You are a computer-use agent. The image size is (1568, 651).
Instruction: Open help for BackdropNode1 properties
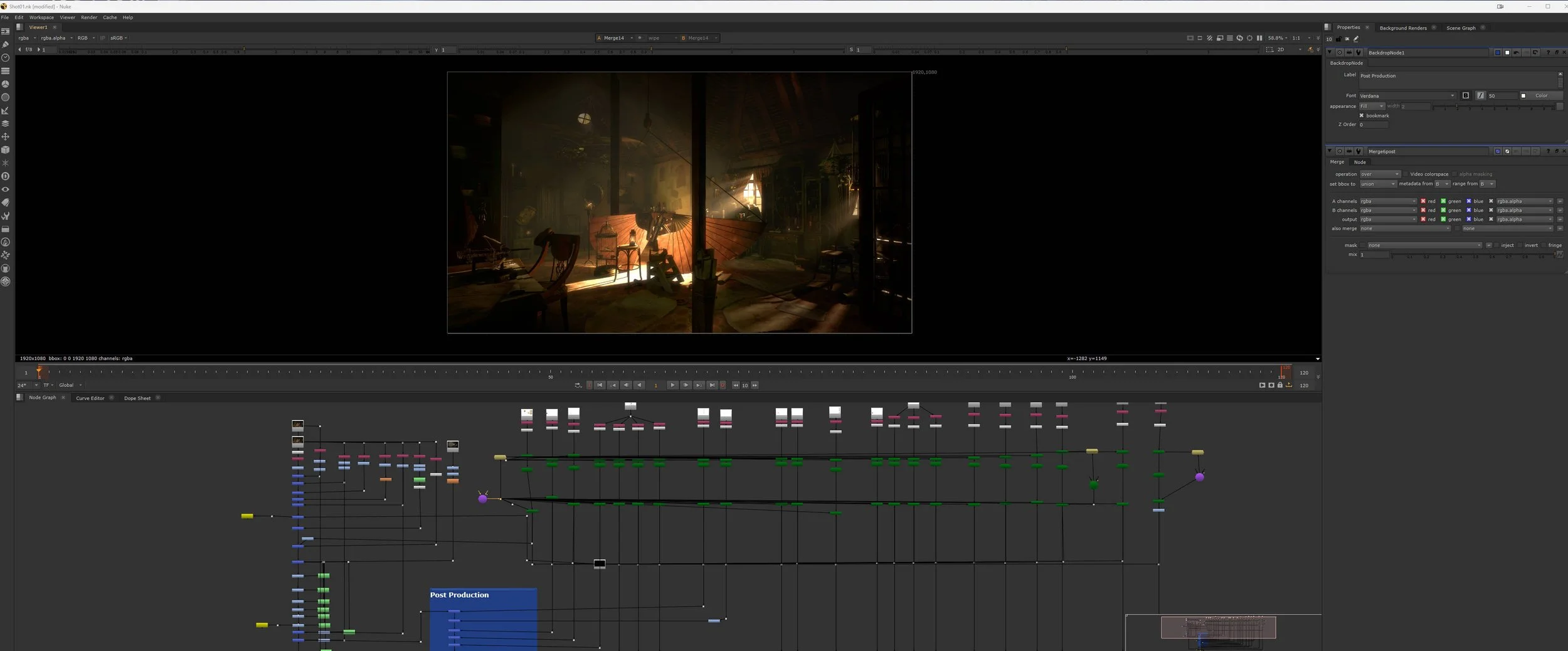[1548, 53]
